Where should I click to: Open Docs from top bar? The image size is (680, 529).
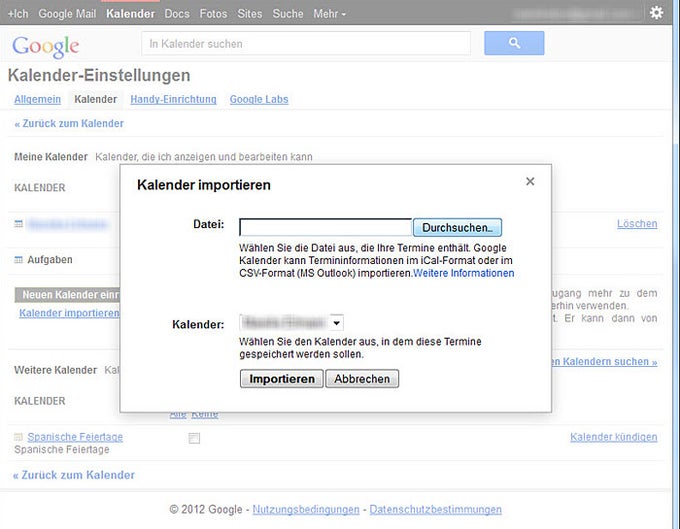(177, 14)
